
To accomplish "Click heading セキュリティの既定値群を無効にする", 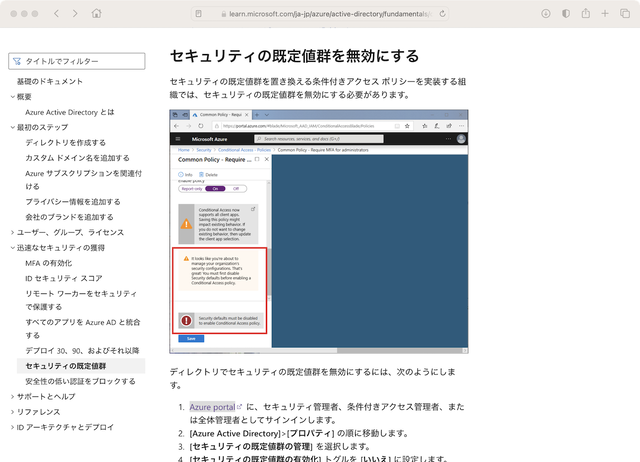I will click(294, 56).
